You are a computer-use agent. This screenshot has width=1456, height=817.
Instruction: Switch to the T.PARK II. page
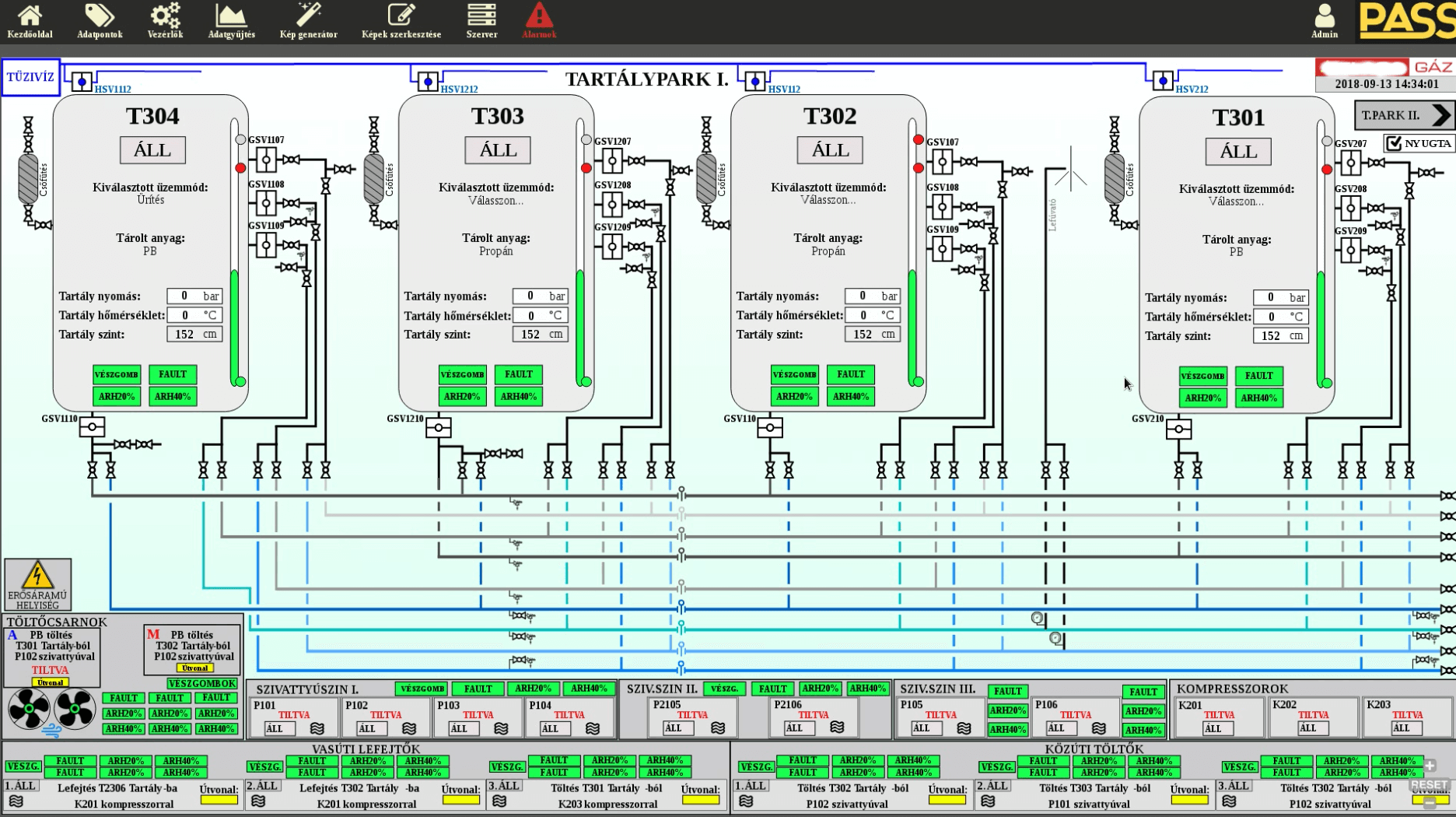(1404, 115)
